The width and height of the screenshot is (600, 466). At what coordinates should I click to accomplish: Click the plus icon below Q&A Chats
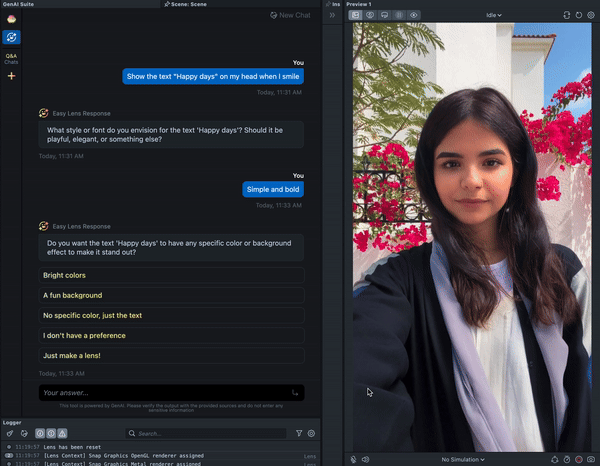(x=12, y=76)
